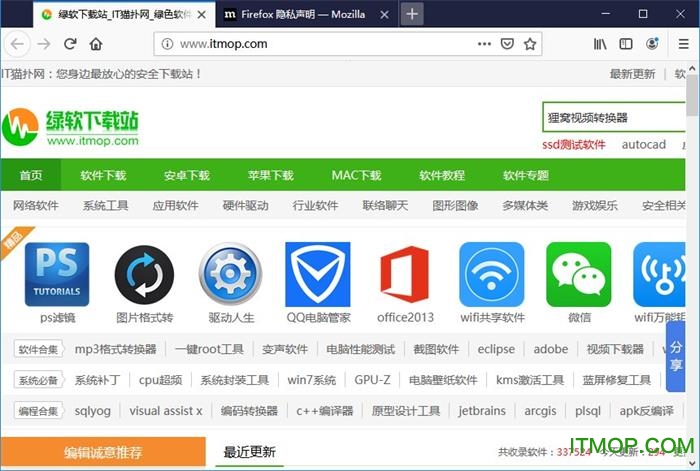Open the wifi共享软件 icon
The image size is (700, 471).
click(492, 274)
